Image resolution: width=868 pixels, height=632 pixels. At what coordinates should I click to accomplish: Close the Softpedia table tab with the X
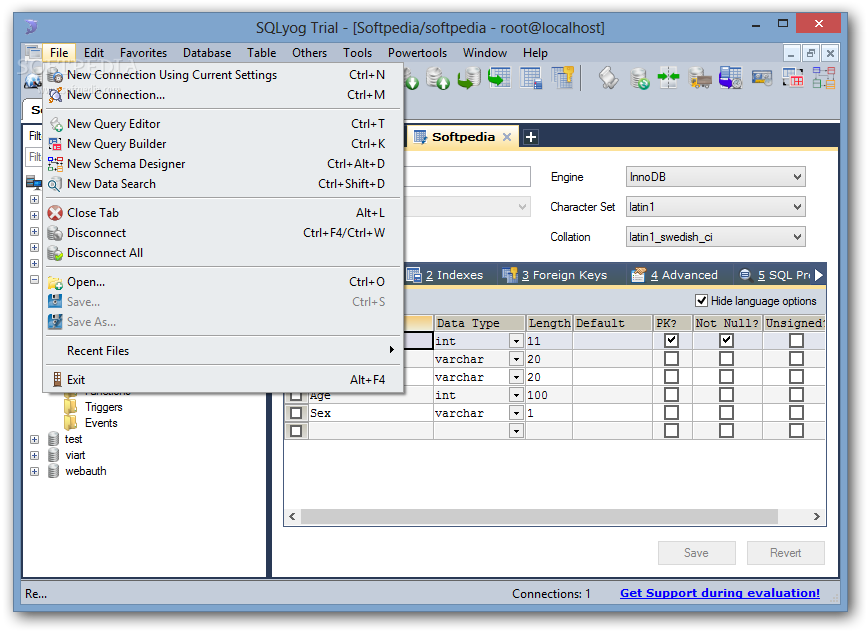[507, 137]
